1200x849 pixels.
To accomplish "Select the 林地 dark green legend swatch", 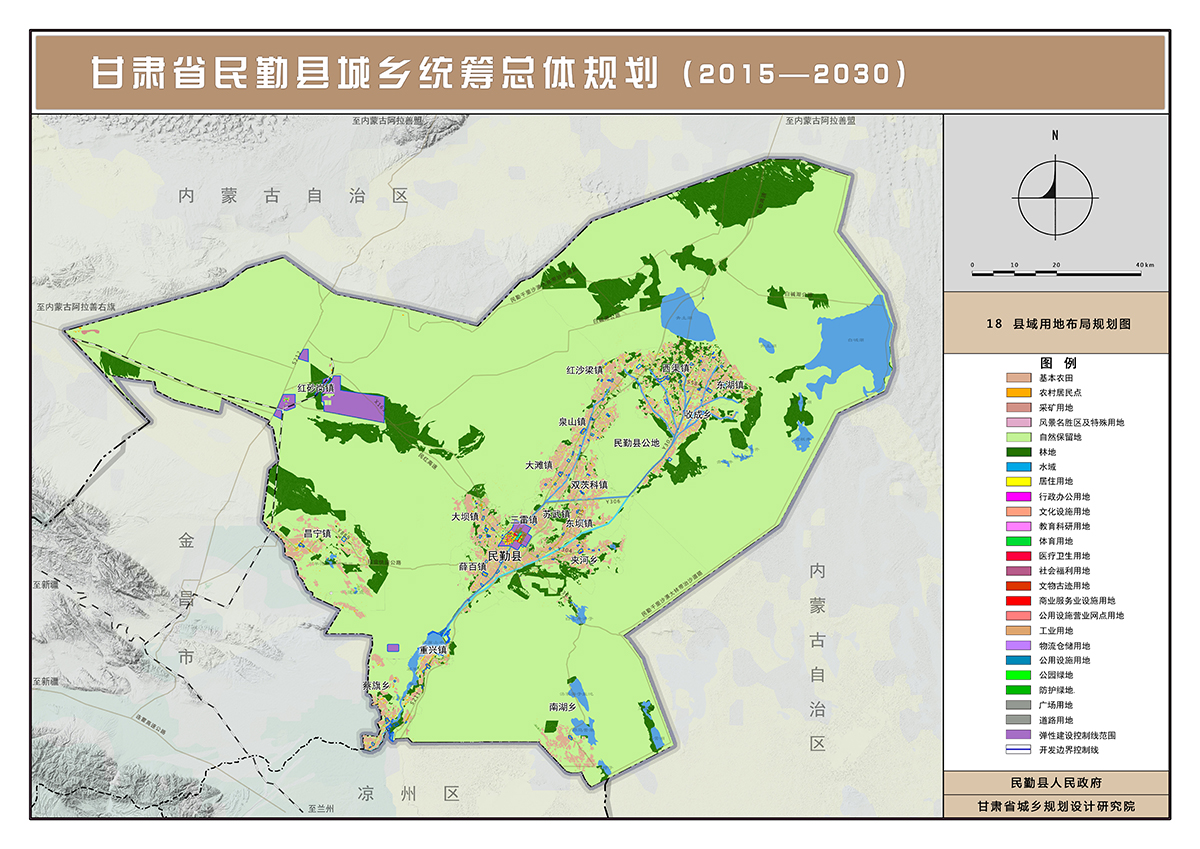I will point(1019,452).
